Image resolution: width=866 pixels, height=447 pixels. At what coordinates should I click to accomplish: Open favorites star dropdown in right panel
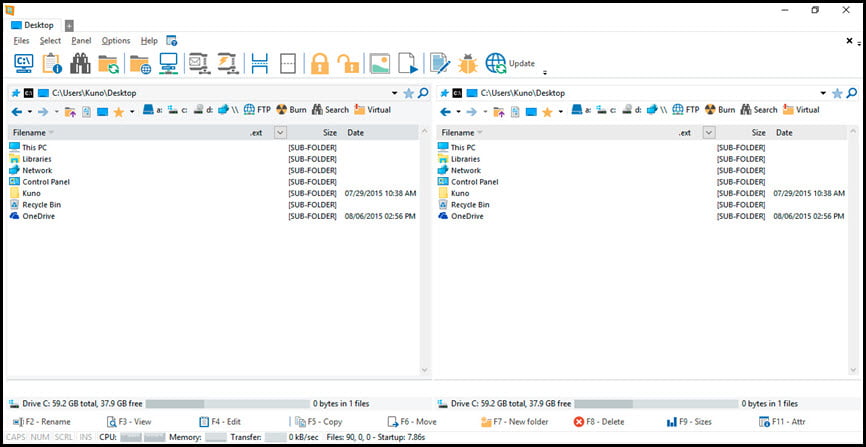(x=561, y=112)
